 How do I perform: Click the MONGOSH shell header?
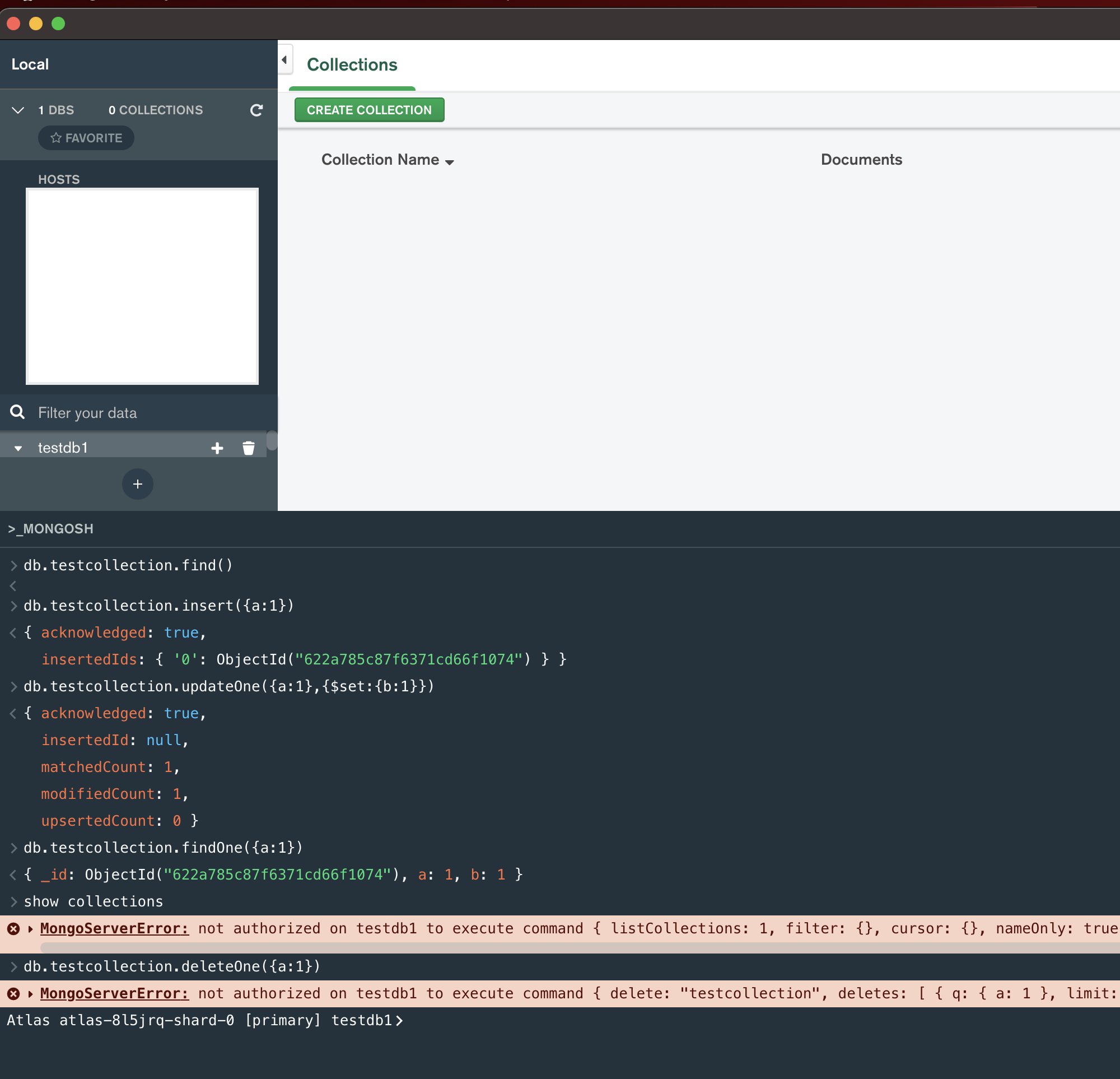(x=50, y=528)
